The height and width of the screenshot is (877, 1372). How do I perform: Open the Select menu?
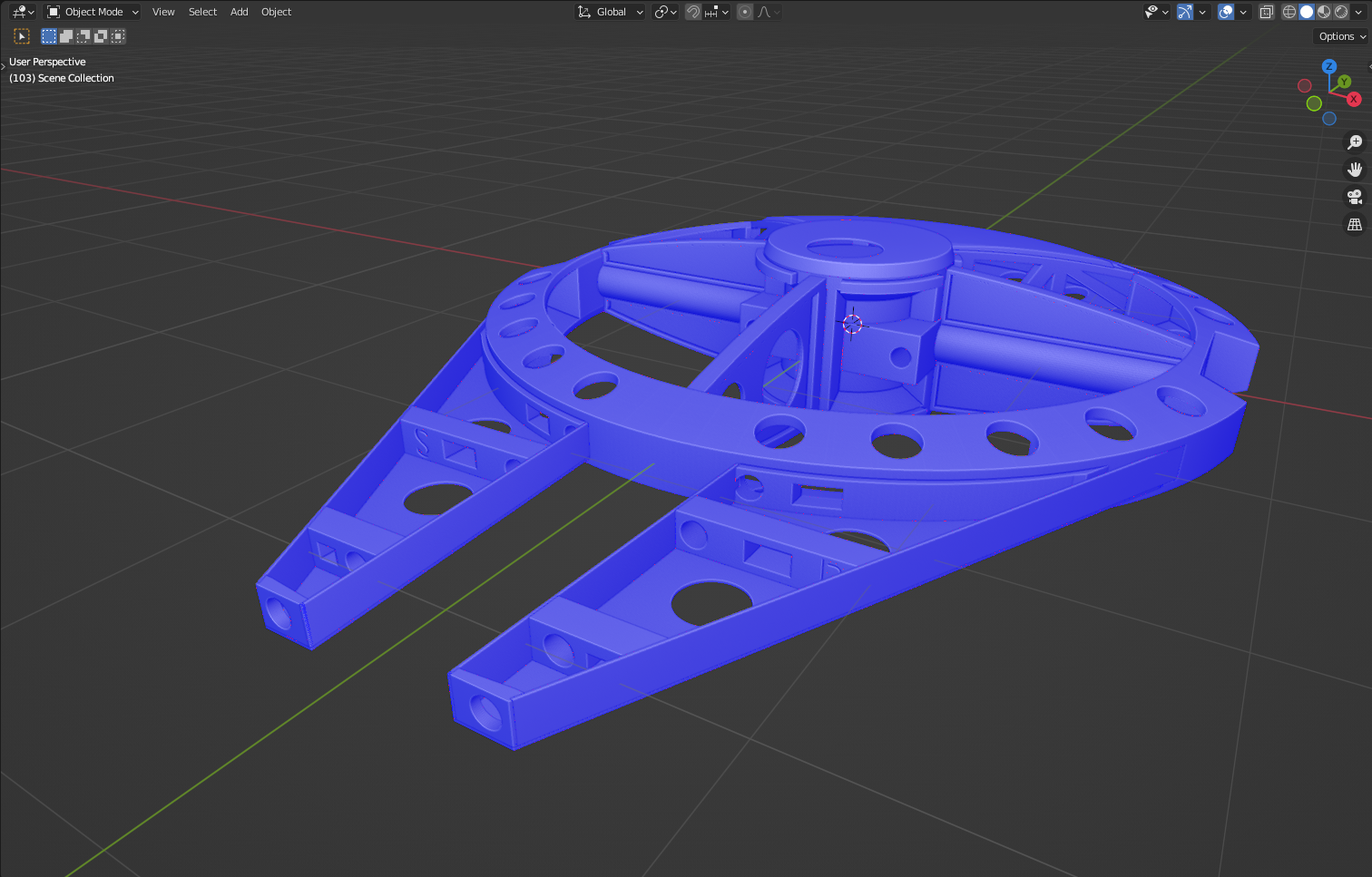tap(202, 12)
